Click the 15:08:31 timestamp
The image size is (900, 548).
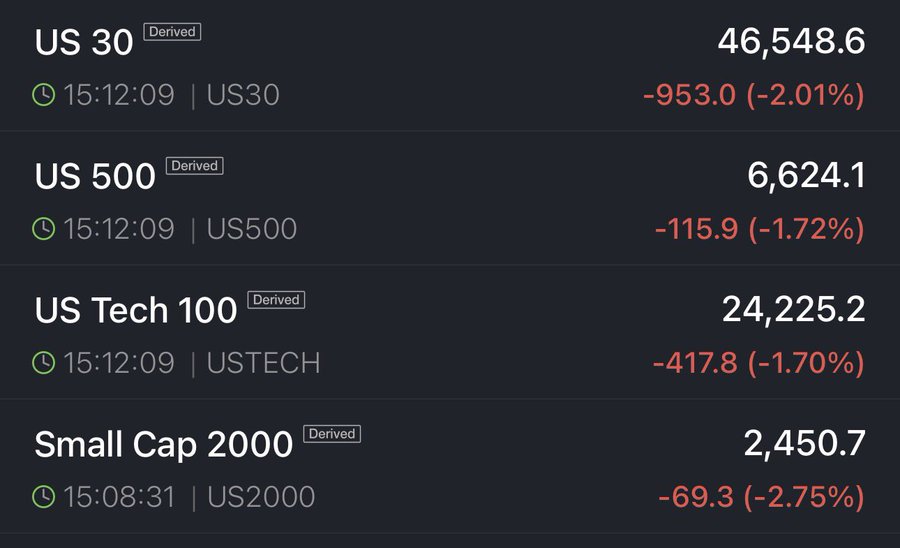click(x=119, y=496)
